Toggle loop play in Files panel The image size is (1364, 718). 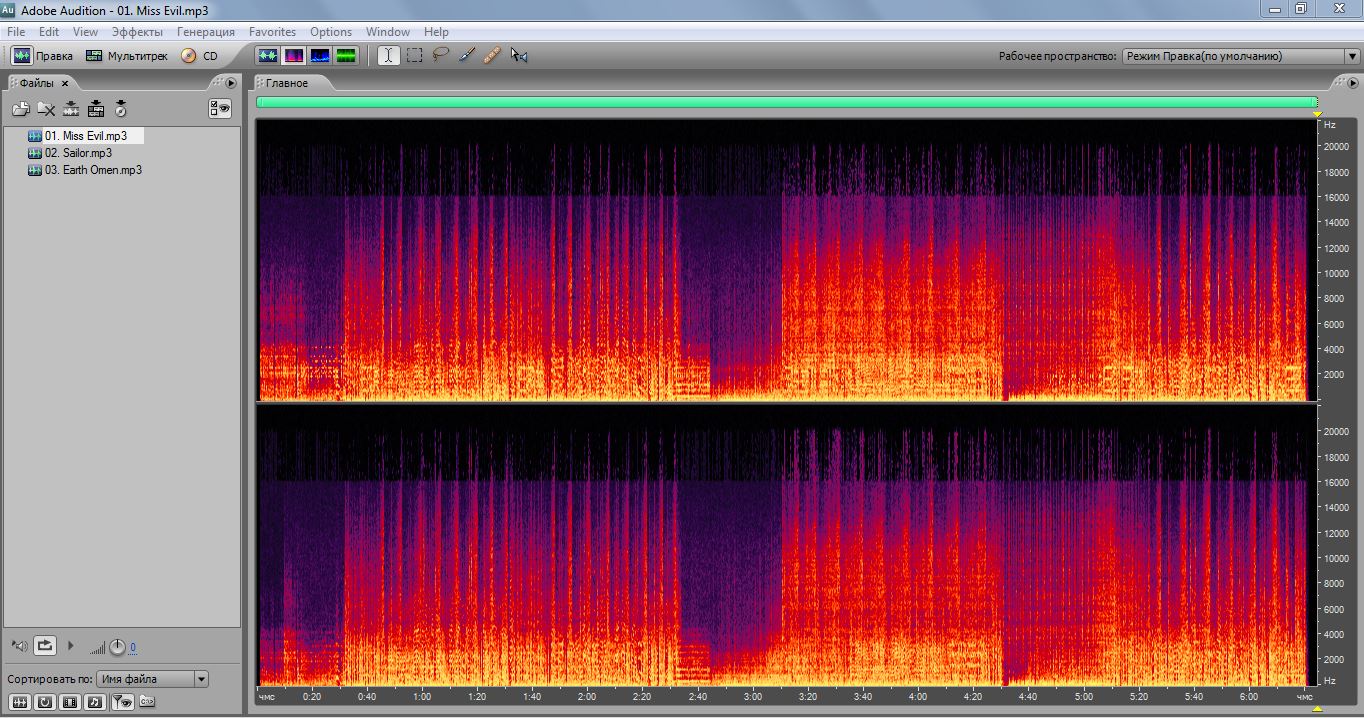(x=45, y=646)
